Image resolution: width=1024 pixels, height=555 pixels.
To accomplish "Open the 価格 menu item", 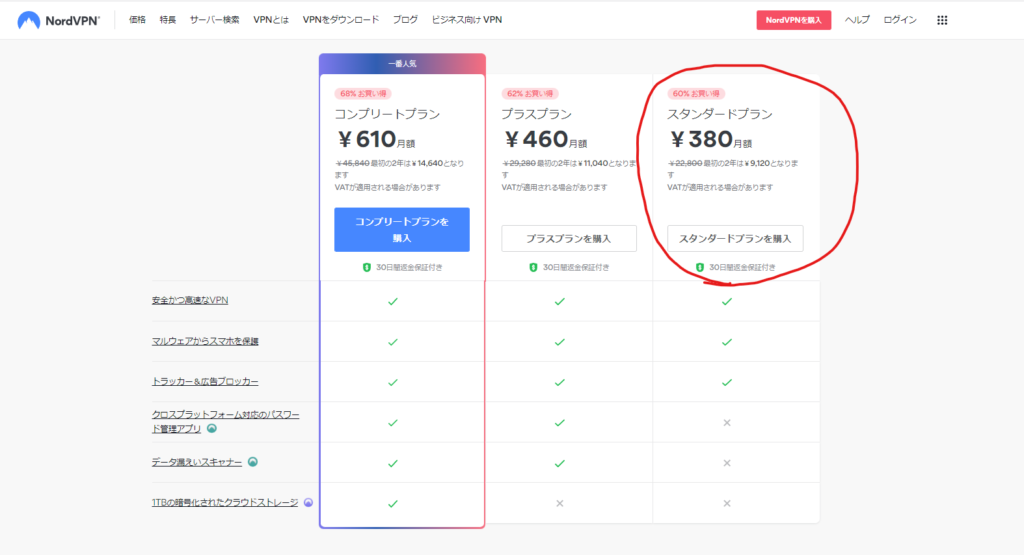I will pyautogui.click(x=137, y=20).
